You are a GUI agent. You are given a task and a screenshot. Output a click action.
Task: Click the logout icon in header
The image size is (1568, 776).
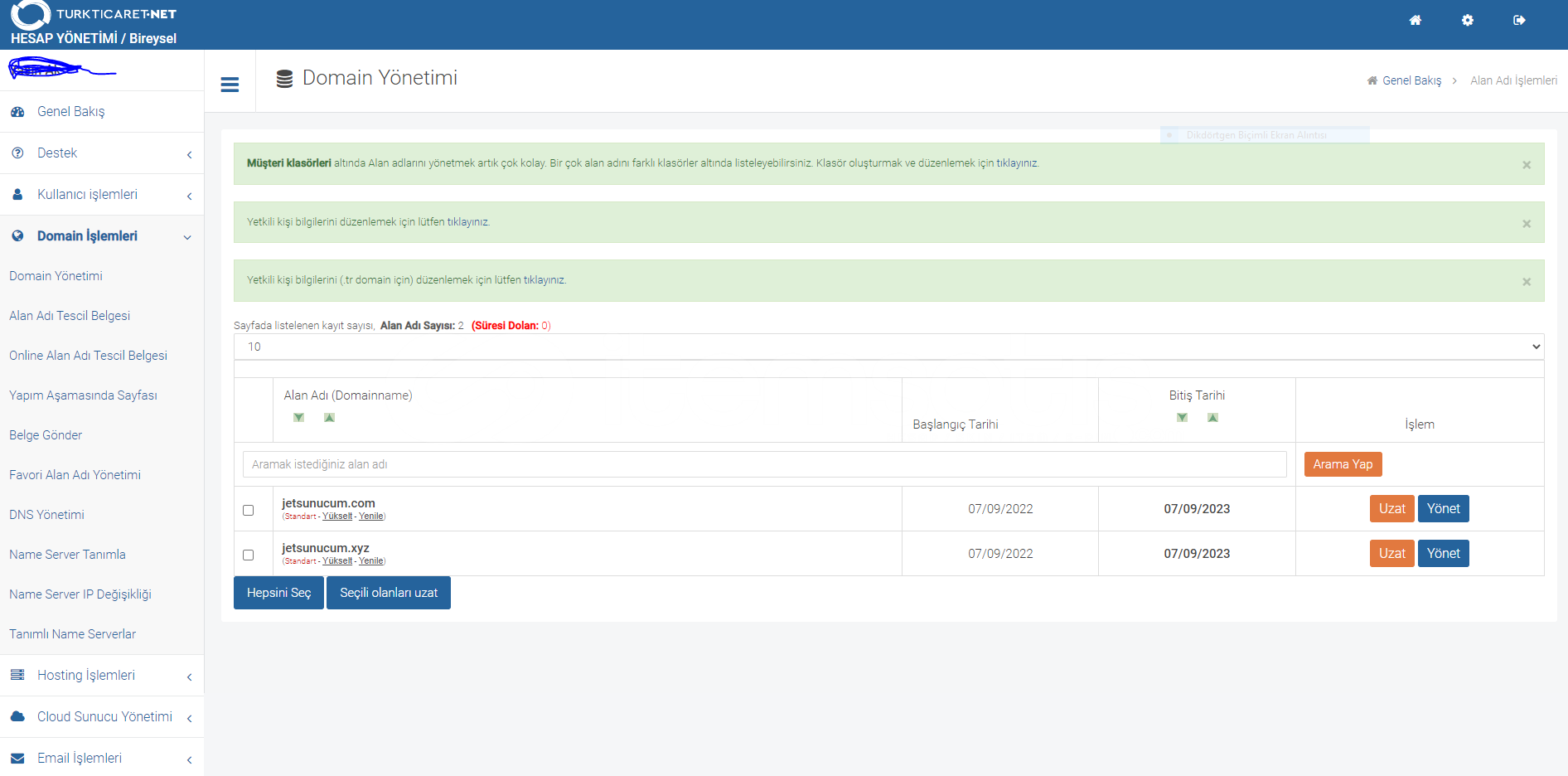pos(1518,21)
